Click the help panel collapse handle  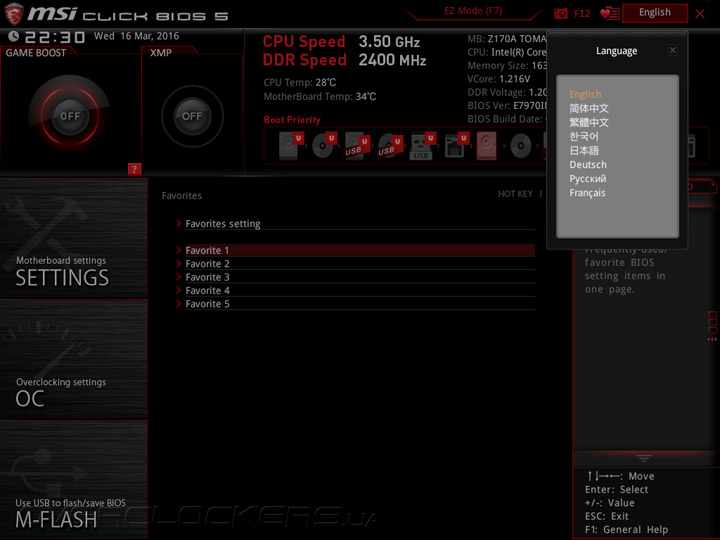[644, 458]
